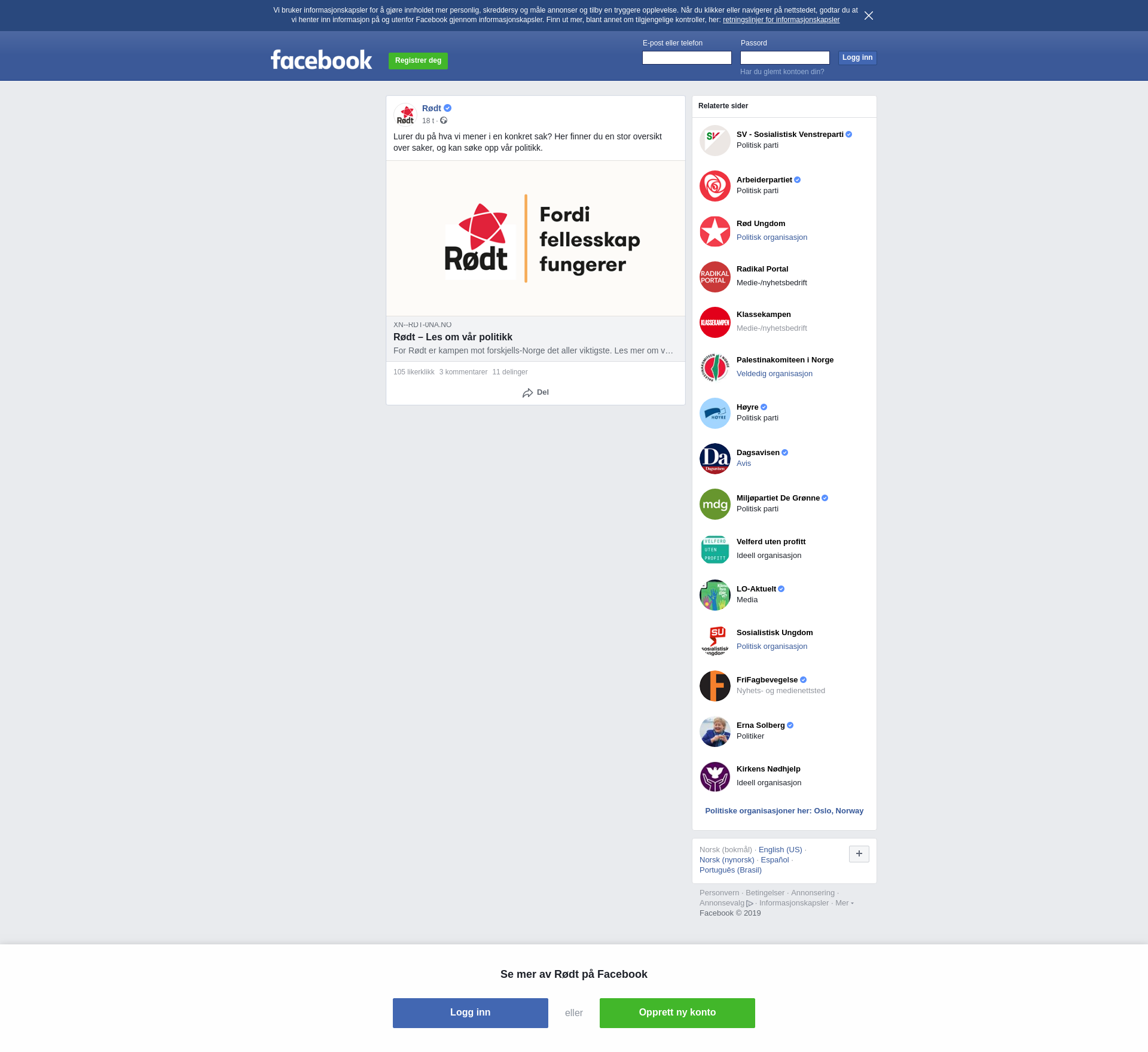
Task: Expand more languages with plus button
Action: tap(859, 854)
